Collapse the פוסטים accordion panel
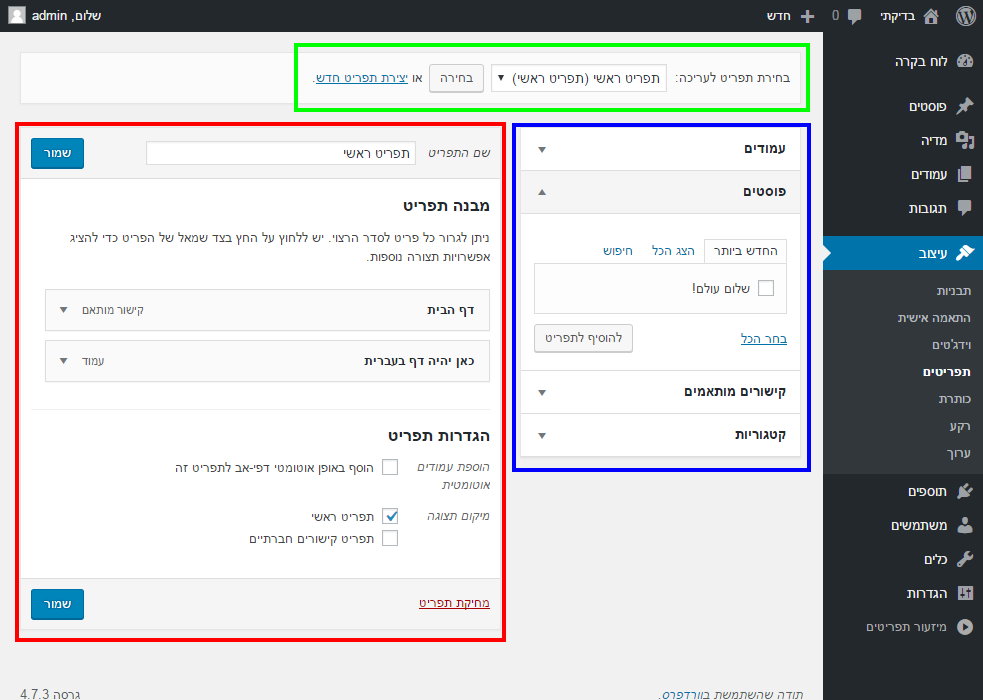Viewport: 983px width, 700px height. coord(660,192)
